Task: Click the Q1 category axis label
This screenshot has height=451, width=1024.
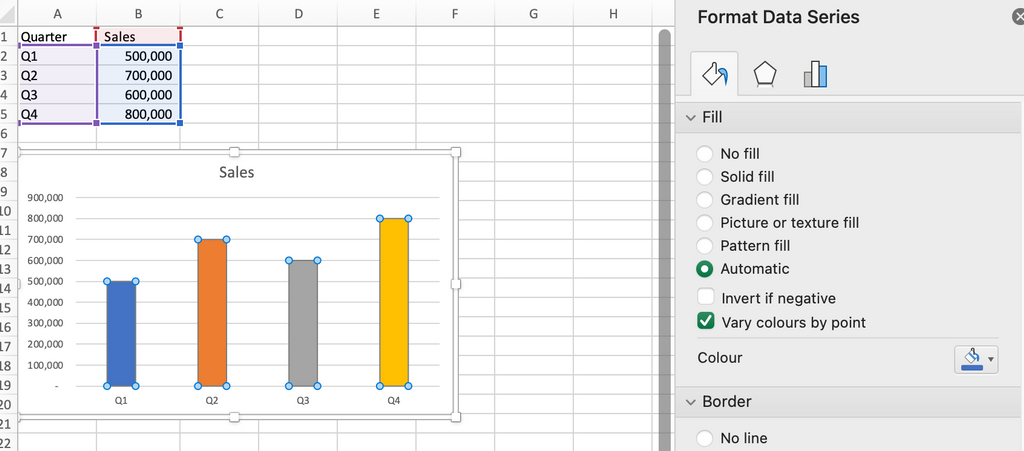Action: click(121, 401)
